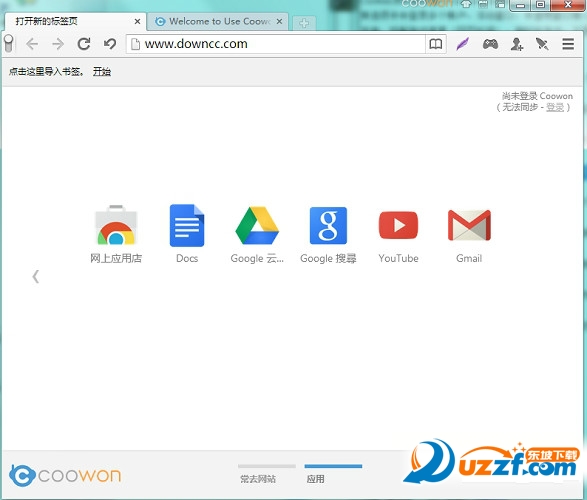Open the Gmail app icon

[469, 225]
